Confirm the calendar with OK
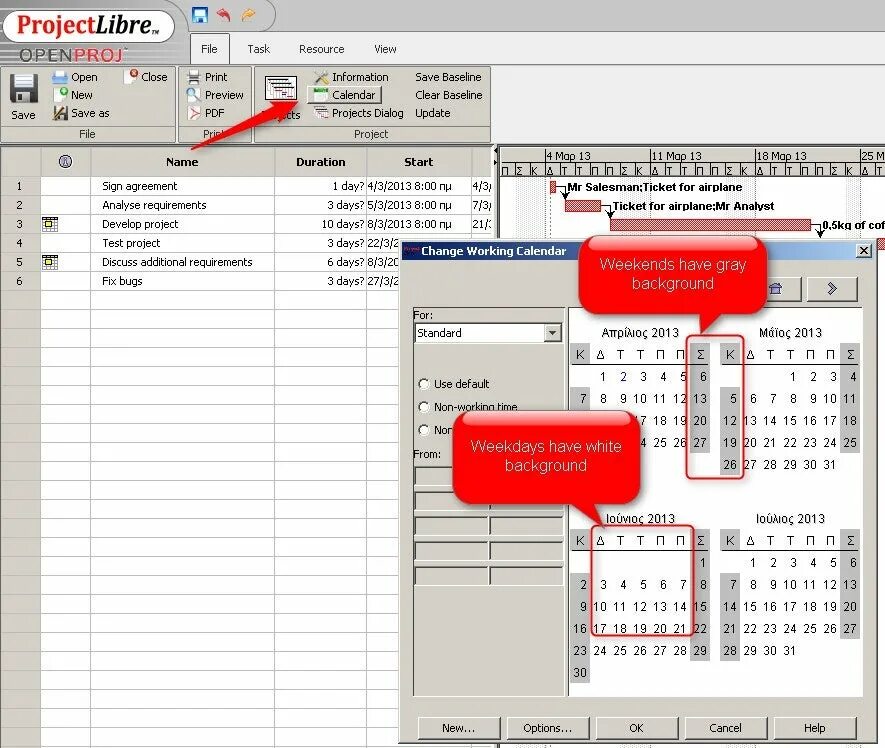 (636, 728)
